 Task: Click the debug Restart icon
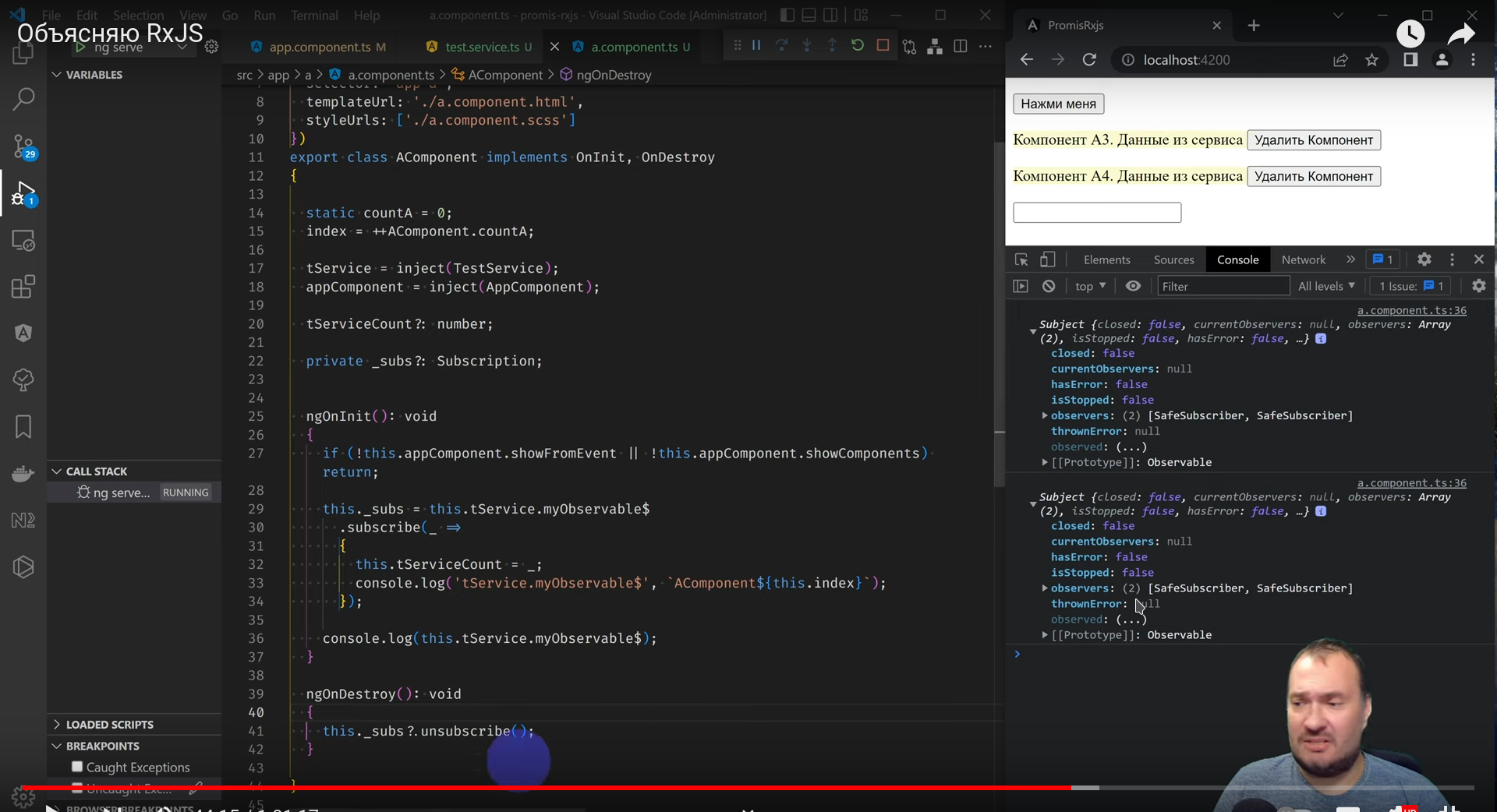point(858,46)
